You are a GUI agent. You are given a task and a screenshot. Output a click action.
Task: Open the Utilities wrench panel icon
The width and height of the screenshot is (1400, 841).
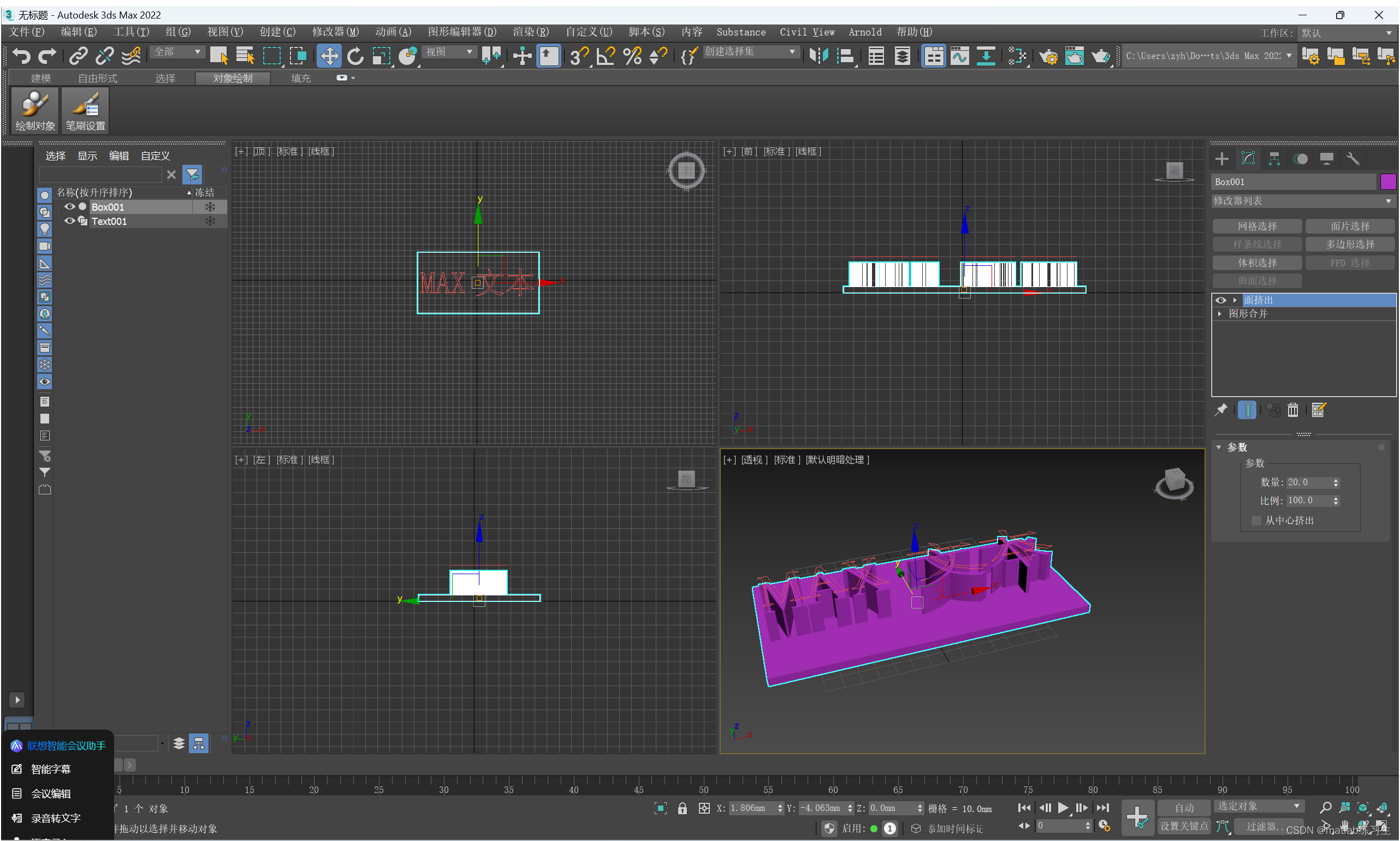pos(1352,159)
